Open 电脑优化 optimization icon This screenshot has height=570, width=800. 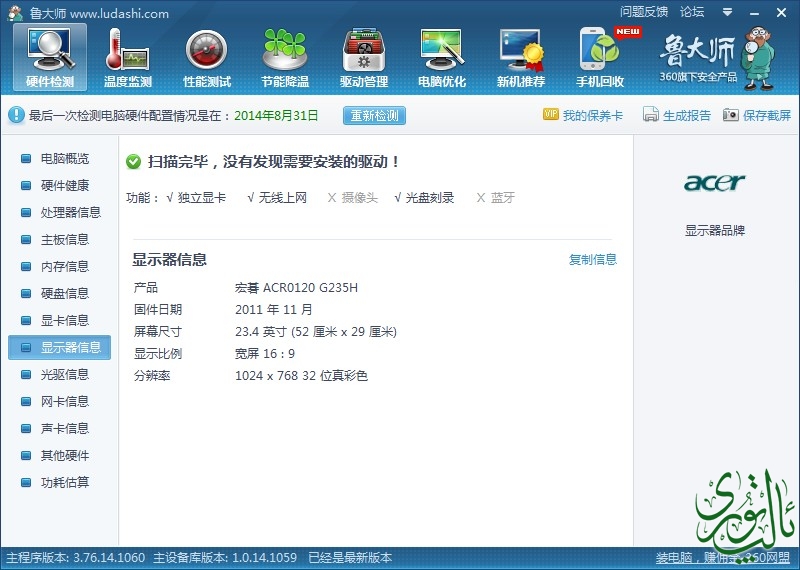pos(442,57)
